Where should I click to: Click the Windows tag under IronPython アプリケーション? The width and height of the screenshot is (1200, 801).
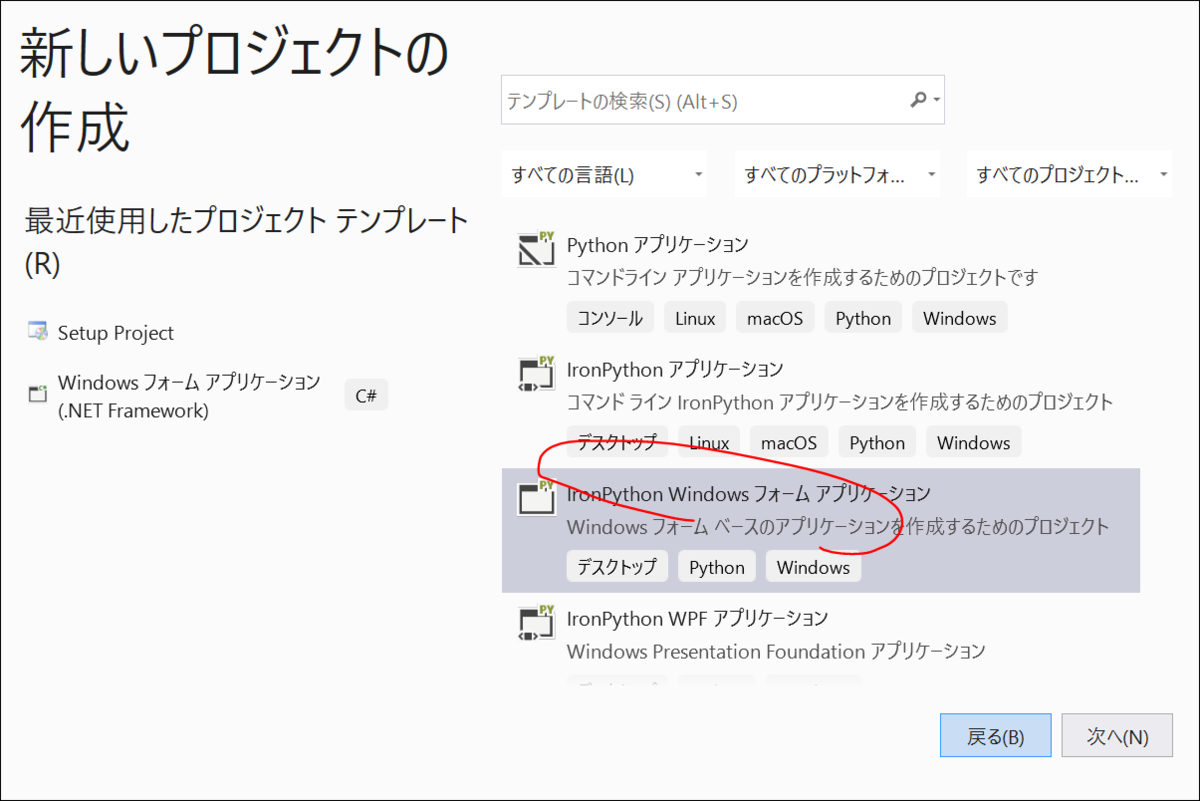point(974,442)
